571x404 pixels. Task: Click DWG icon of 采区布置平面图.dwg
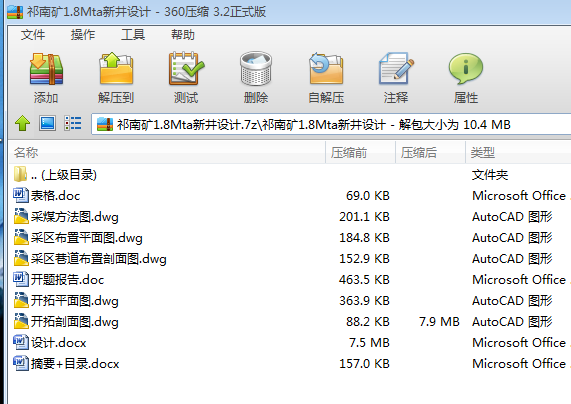click(x=21, y=237)
